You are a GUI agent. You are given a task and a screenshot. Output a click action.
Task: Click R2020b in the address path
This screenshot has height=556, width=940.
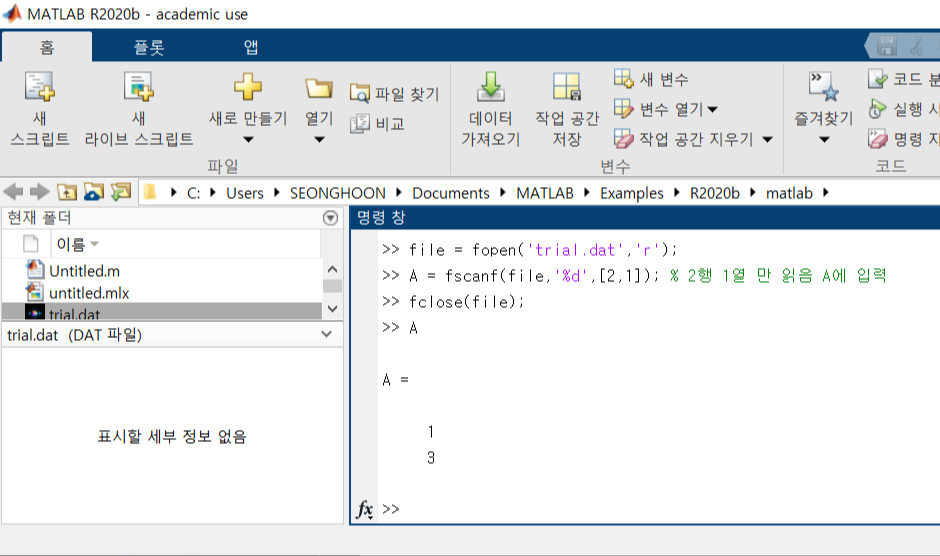pyautogui.click(x=715, y=193)
